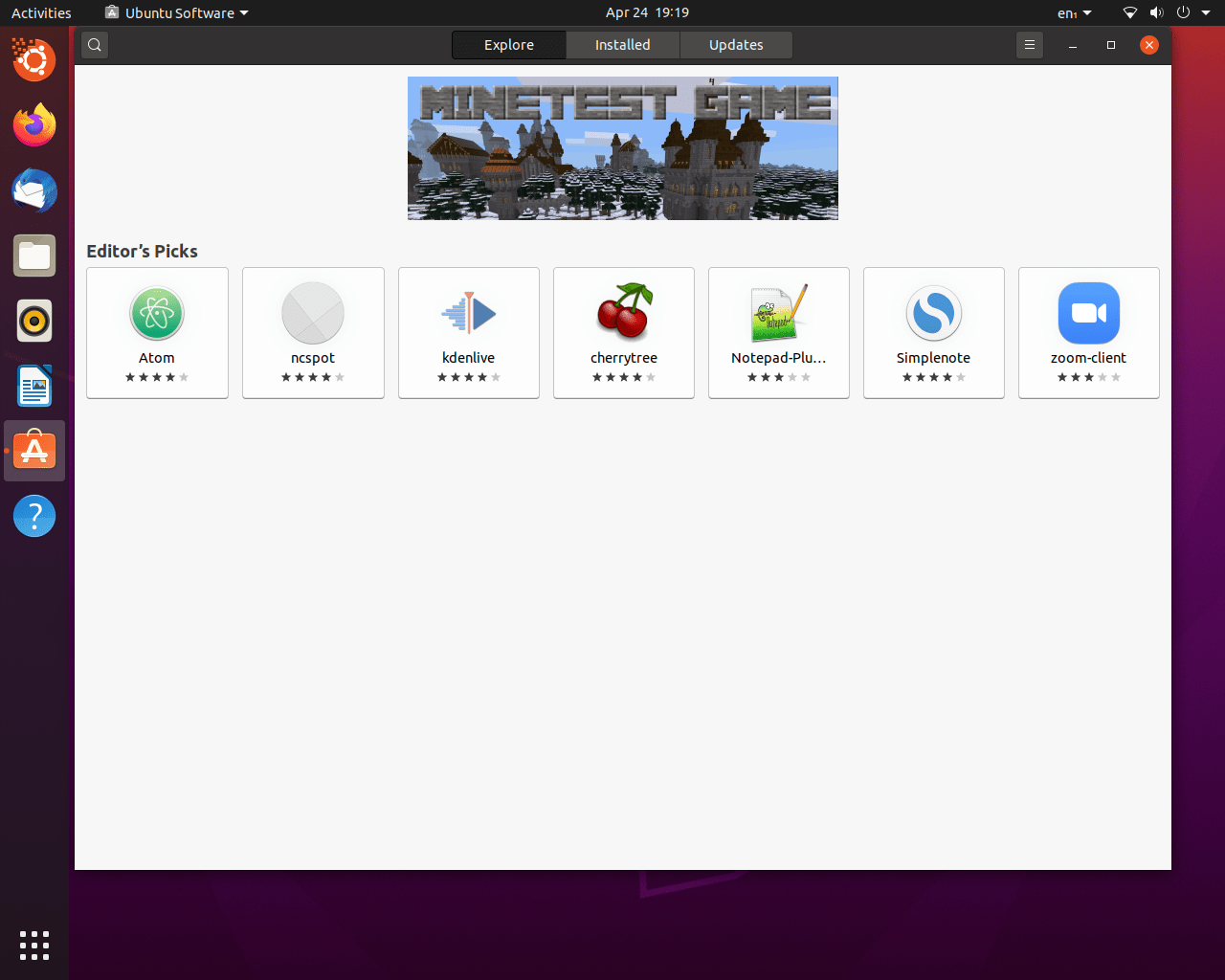The height and width of the screenshot is (980, 1225).
Task: Click the star rating under Atom
Action: 157,377
